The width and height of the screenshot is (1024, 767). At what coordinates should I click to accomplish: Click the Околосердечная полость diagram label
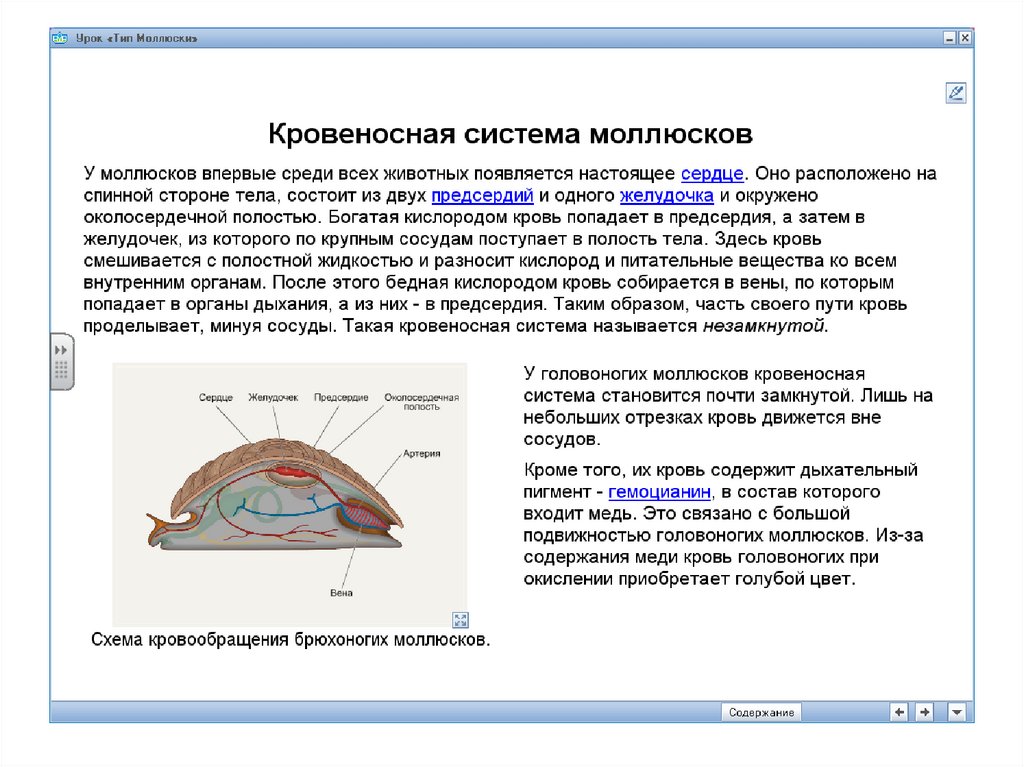[421, 402]
